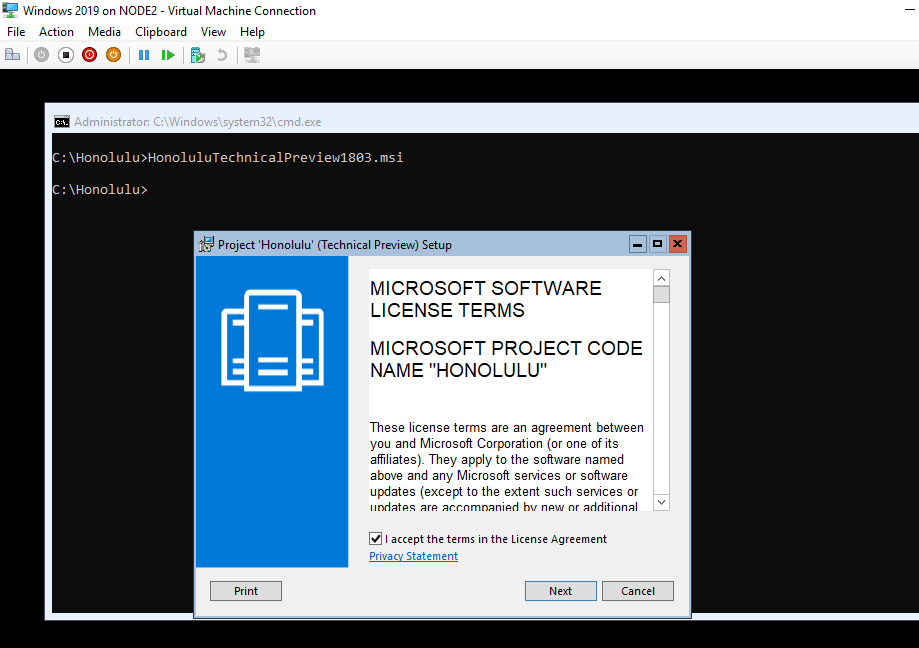Click the cmd.exe window title icon
Screen dimensions: 919x648
tap(62, 122)
